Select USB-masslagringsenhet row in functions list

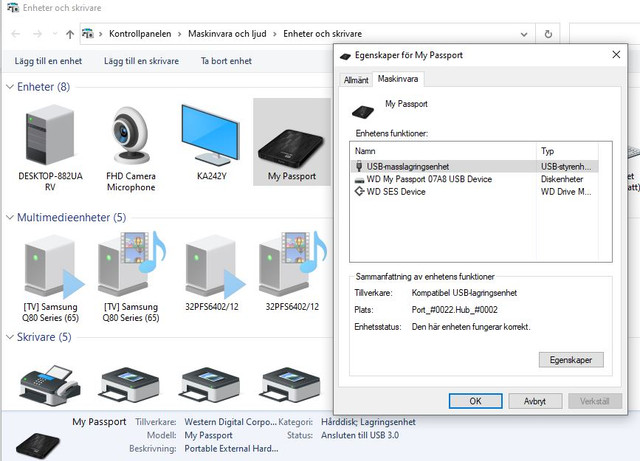click(x=474, y=166)
